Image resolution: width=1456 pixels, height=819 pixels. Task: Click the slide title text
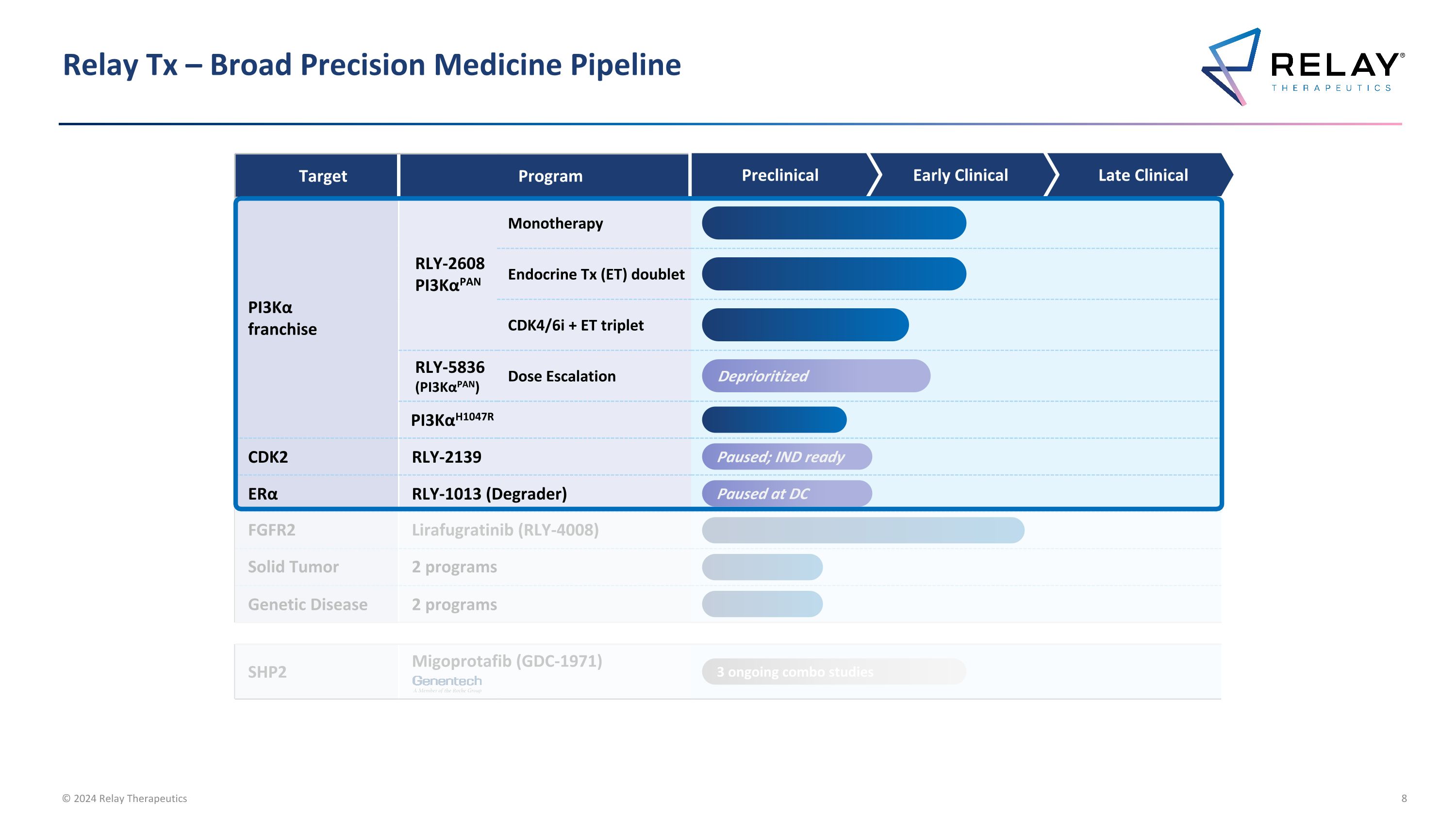pos(371,65)
